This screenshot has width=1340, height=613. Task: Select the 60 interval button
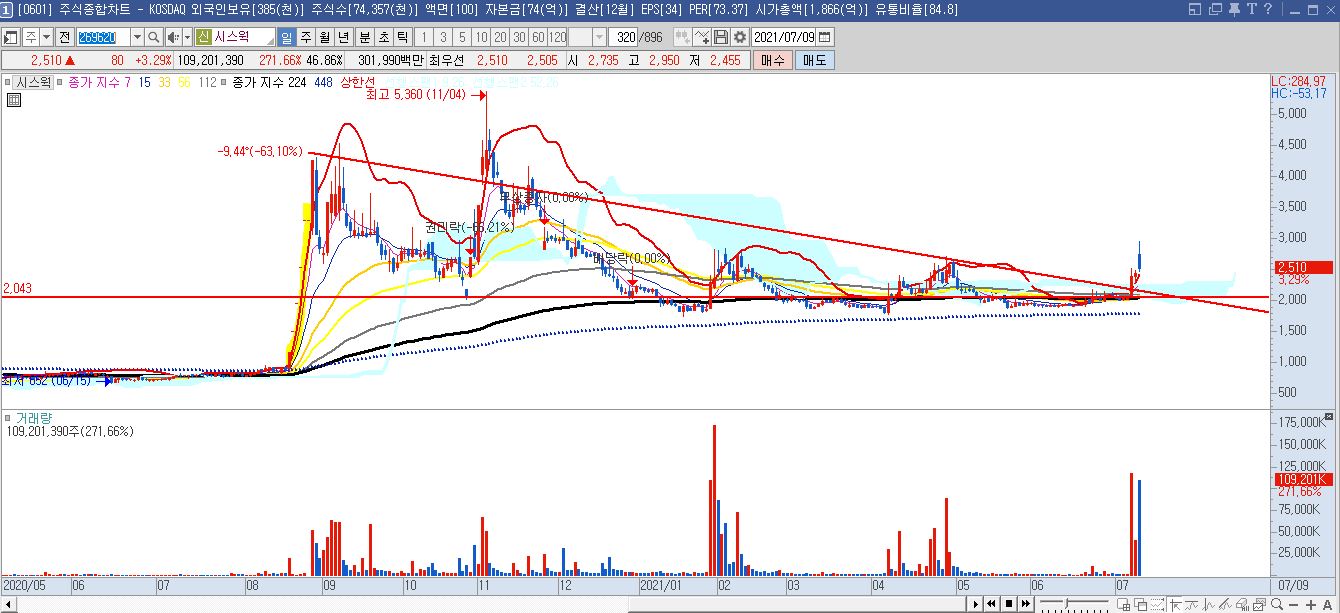538,37
